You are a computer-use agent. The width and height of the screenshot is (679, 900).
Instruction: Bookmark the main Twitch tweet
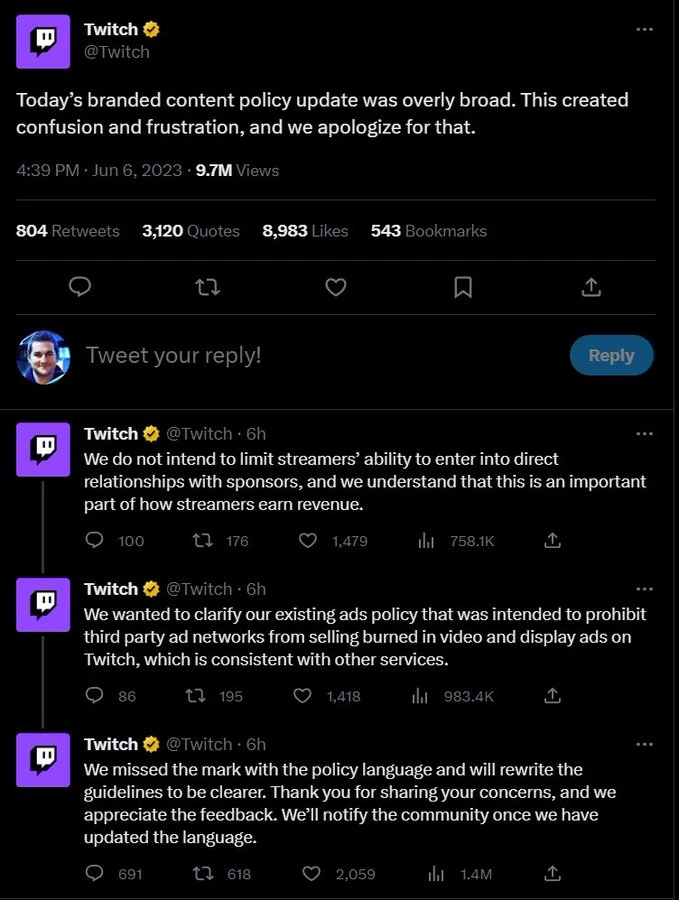pyautogui.click(x=463, y=287)
